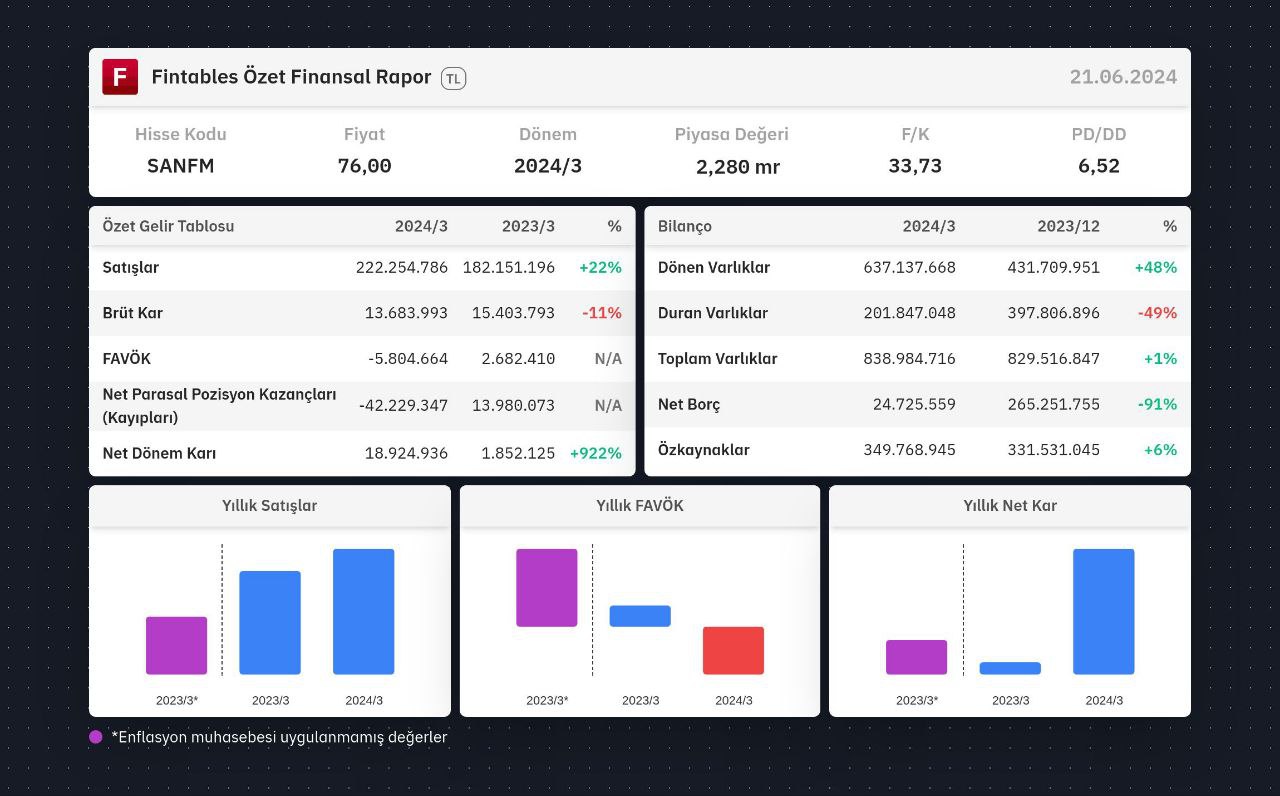Click Satışlar 2024/3 value 222.254.786

[x=402, y=268]
